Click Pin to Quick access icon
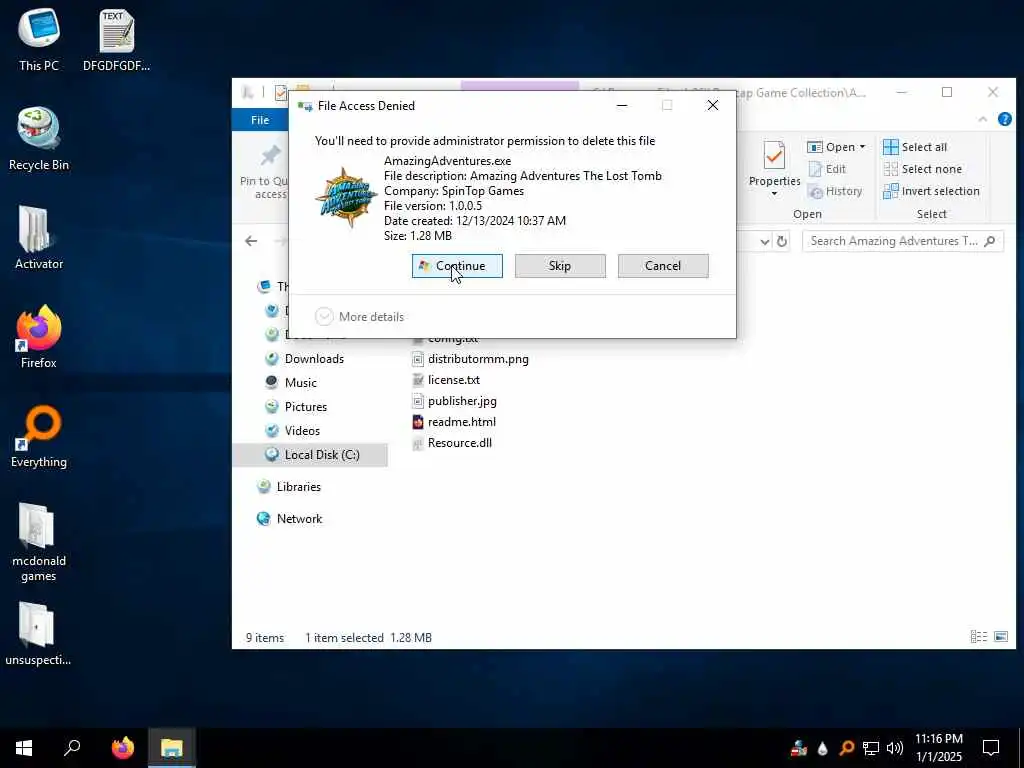Viewport: 1024px width, 768px height. [x=269, y=156]
